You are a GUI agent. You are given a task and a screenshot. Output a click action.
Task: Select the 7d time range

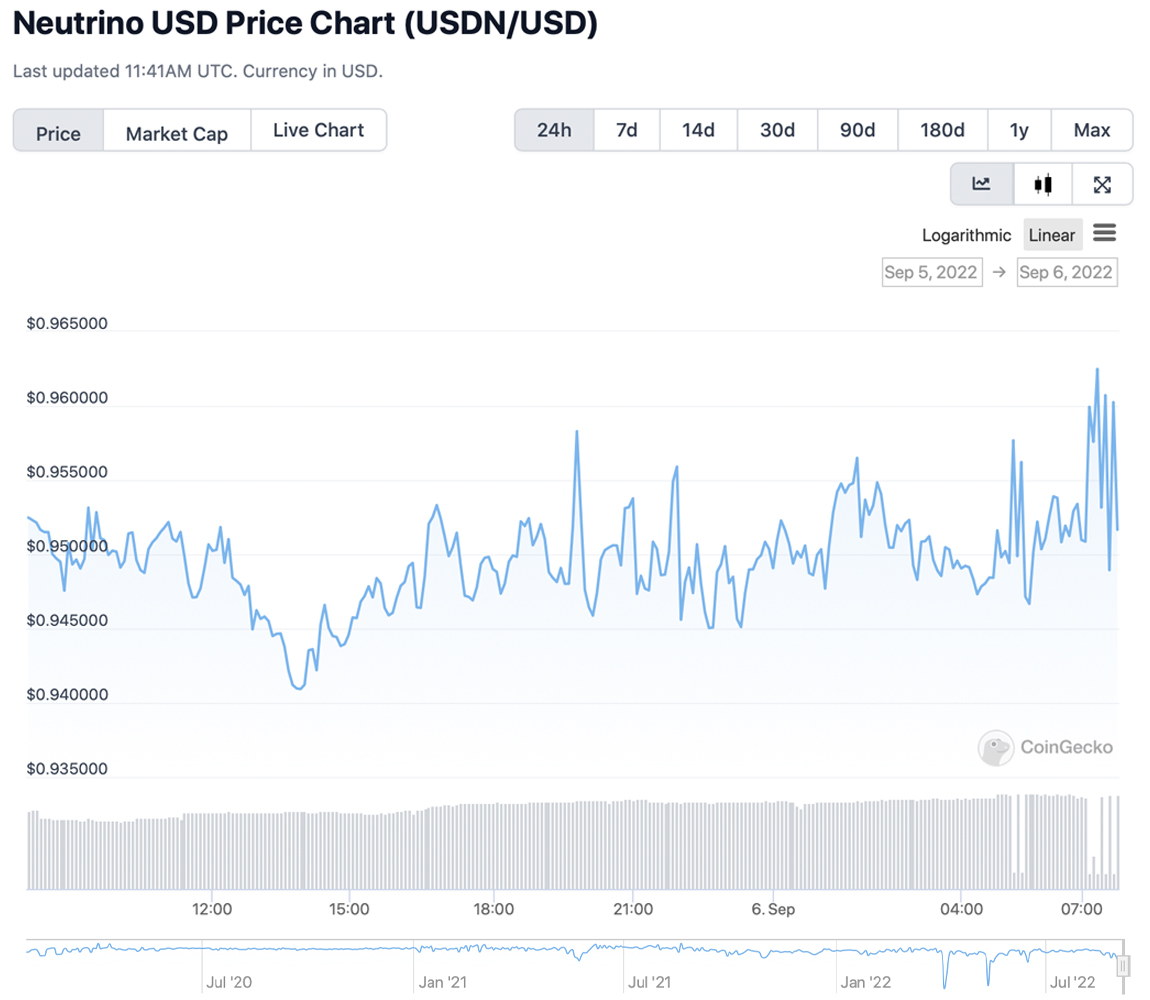point(627,130)
